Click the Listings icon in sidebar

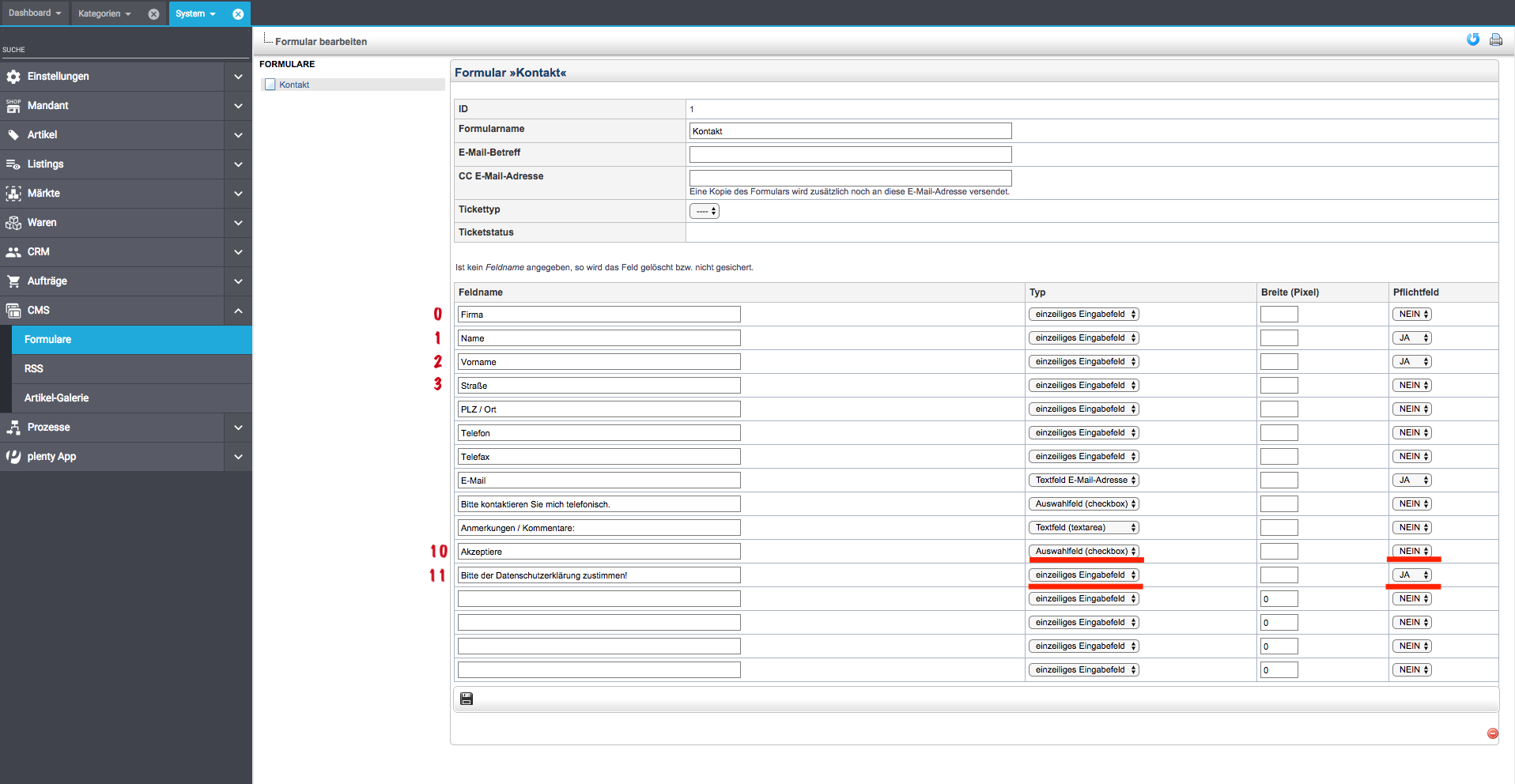tap(13, 164)
